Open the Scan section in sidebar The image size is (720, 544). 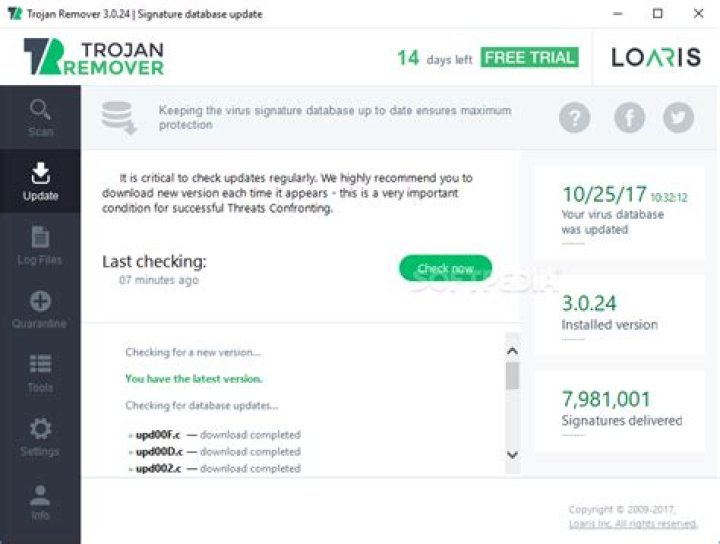pos(40,117)
